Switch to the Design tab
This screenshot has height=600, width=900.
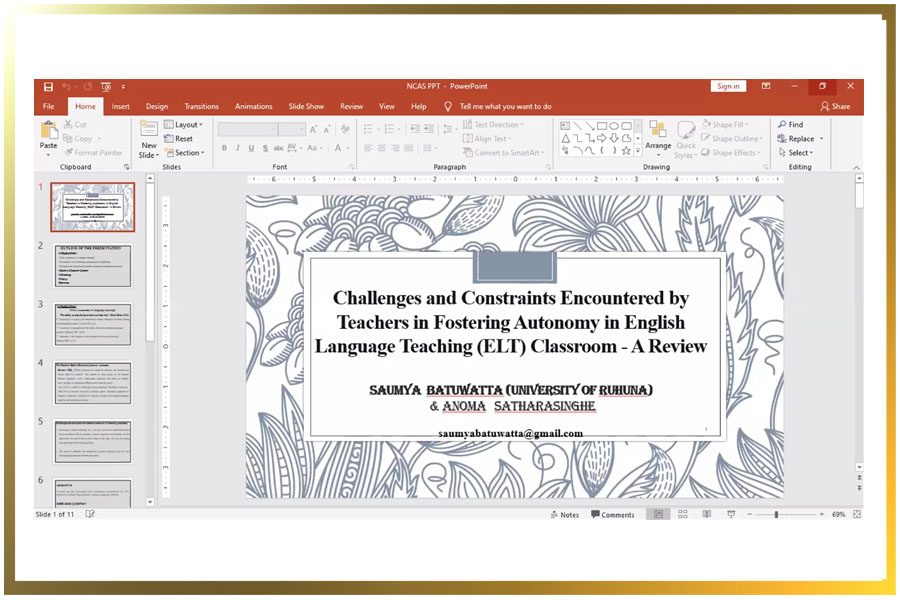click(157, 106)
